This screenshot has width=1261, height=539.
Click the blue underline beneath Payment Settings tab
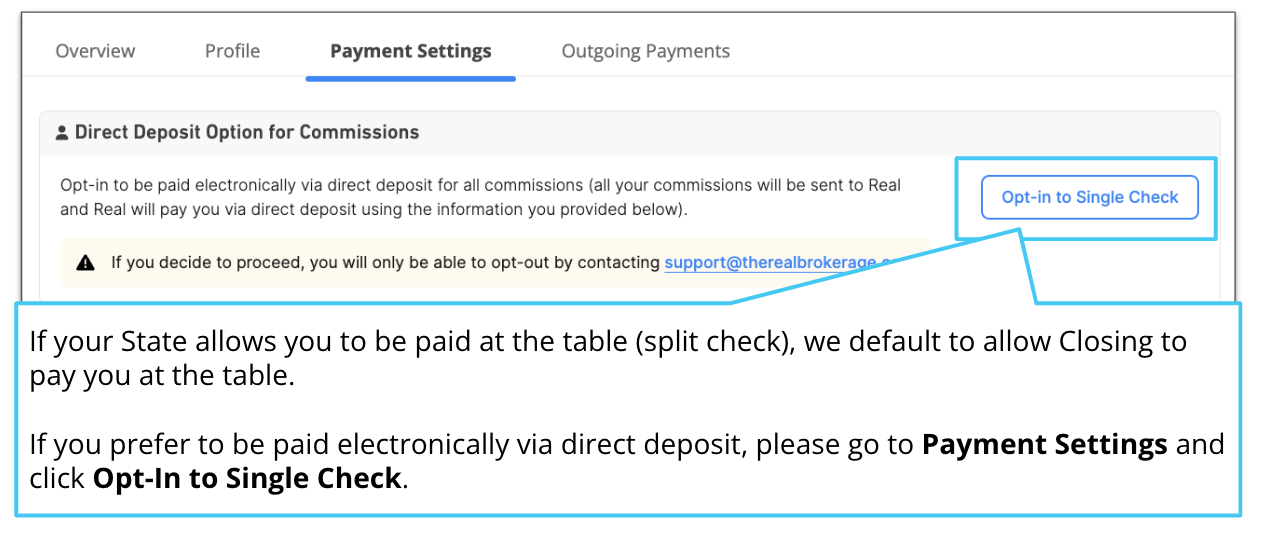click(x=411, y=78)
